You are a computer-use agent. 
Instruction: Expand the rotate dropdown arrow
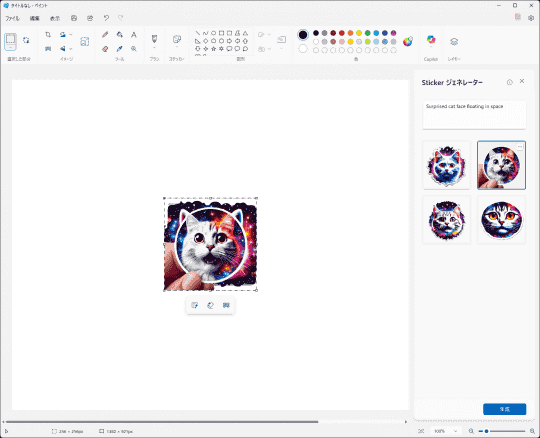[x=71, y=34]
